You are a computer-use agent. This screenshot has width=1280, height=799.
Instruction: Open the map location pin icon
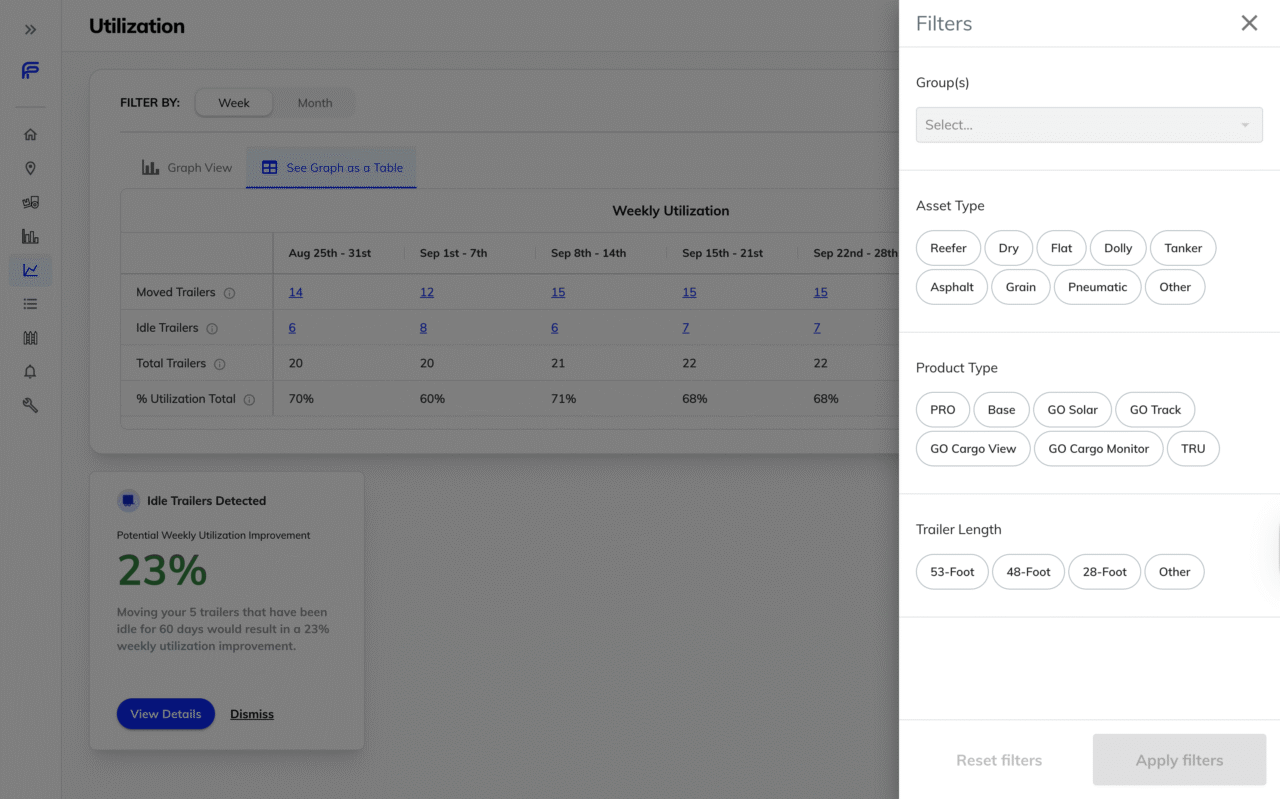(30, 169)
